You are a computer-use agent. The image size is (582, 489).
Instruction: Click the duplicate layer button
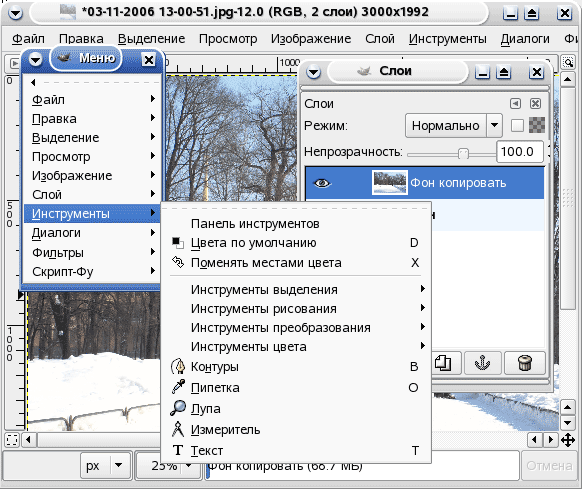coord(443,363)
